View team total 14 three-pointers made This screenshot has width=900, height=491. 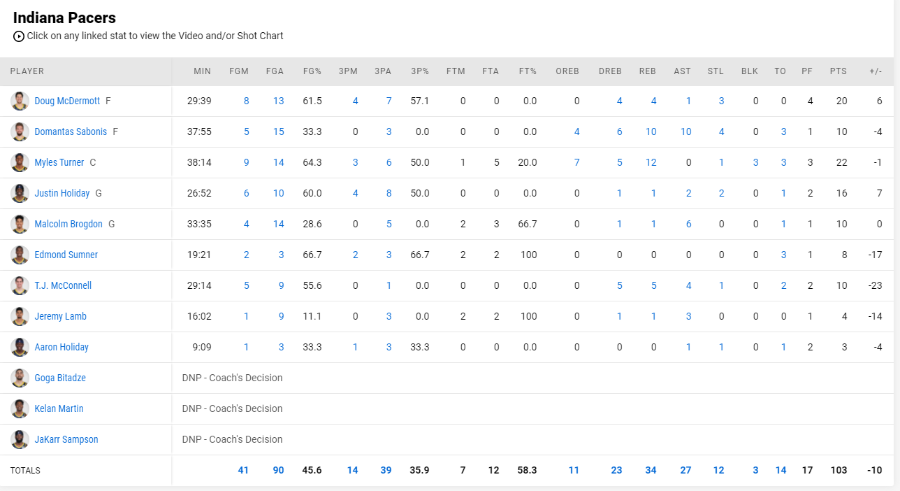tap(352, 470)
